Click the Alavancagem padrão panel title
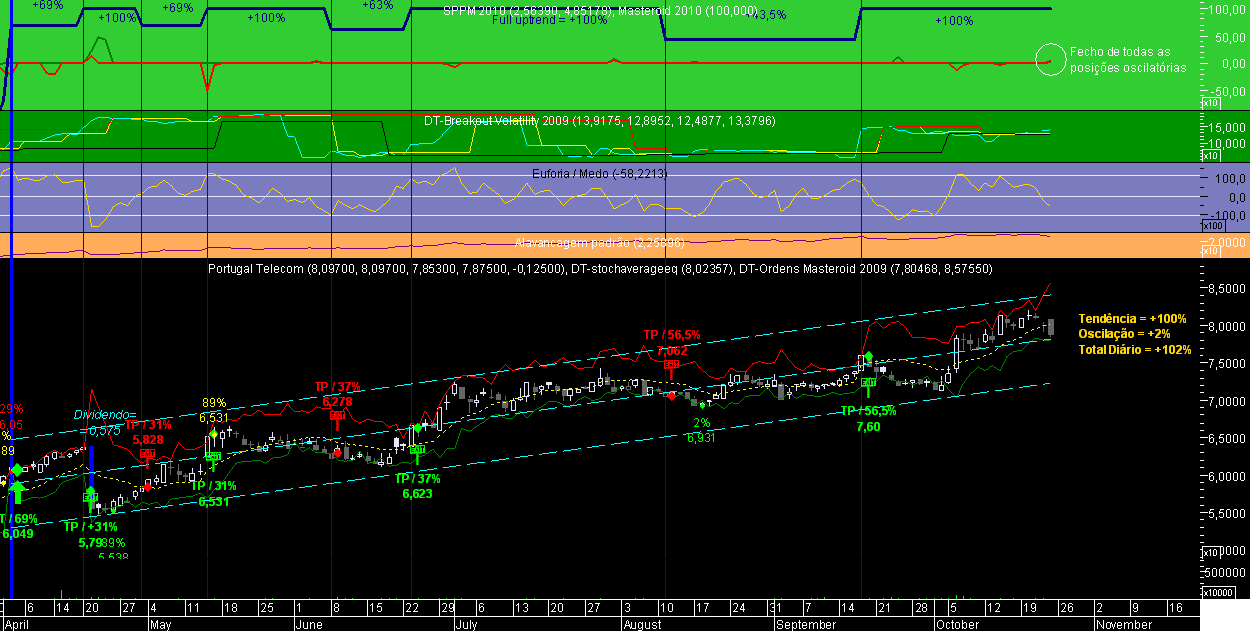Viewport: 1250px width, 631px height. (599, 243)
